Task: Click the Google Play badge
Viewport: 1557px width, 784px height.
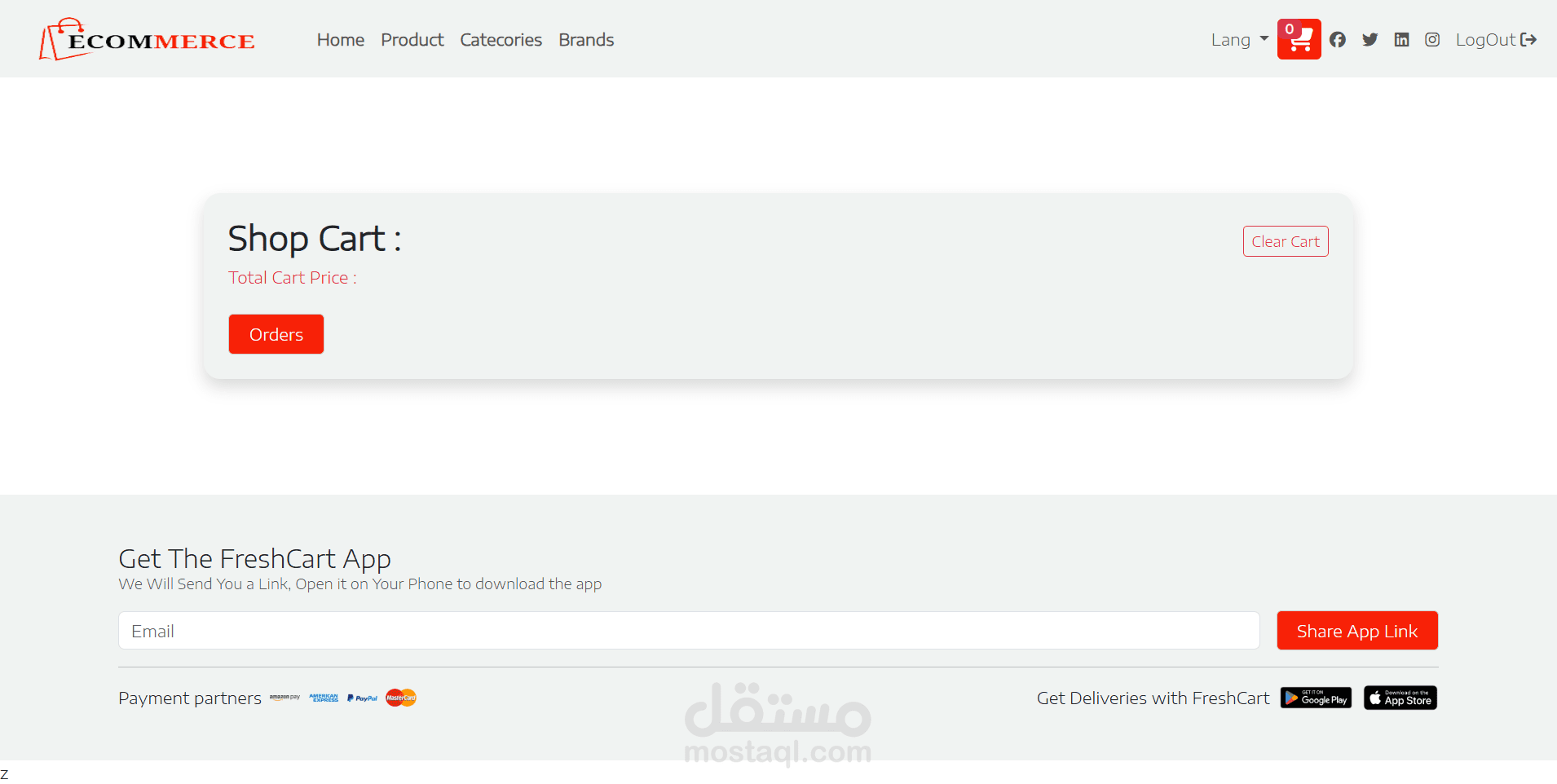Action: click(x=1316, y=698)
